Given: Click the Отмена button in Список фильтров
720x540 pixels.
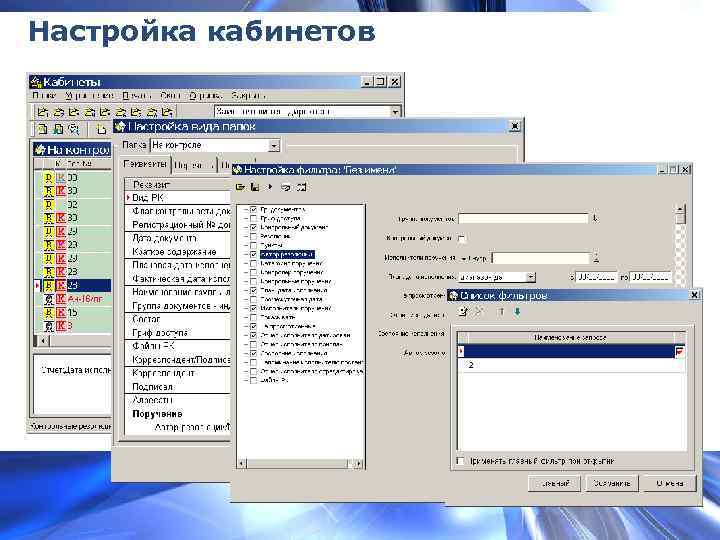Looking at the screenshot, I should tap(670, 484).
